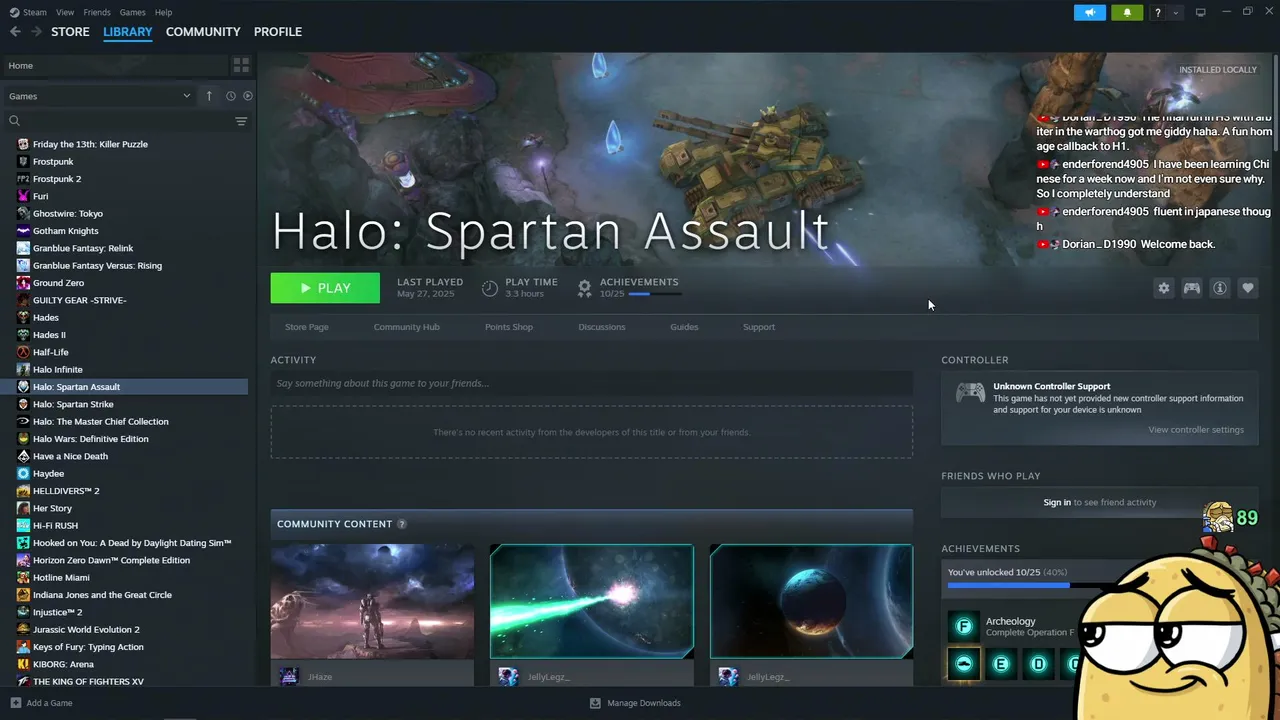Click the Archeology achievement icon
The image size is (1280, 720).
click(x=964, y=627)
